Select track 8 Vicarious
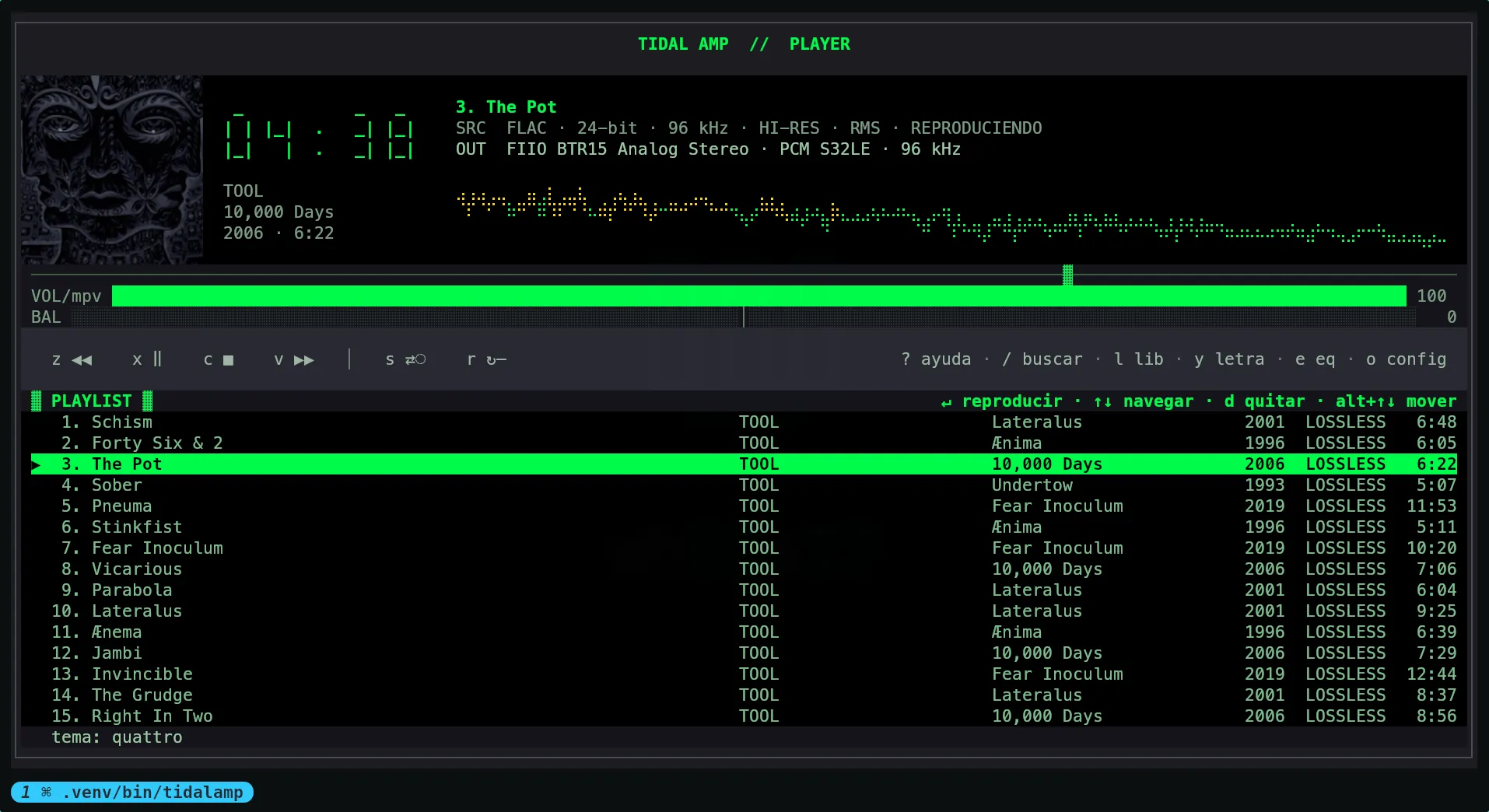Image resolution: width=1489 pixels, height=812 pixels. (x=744, y=569)
